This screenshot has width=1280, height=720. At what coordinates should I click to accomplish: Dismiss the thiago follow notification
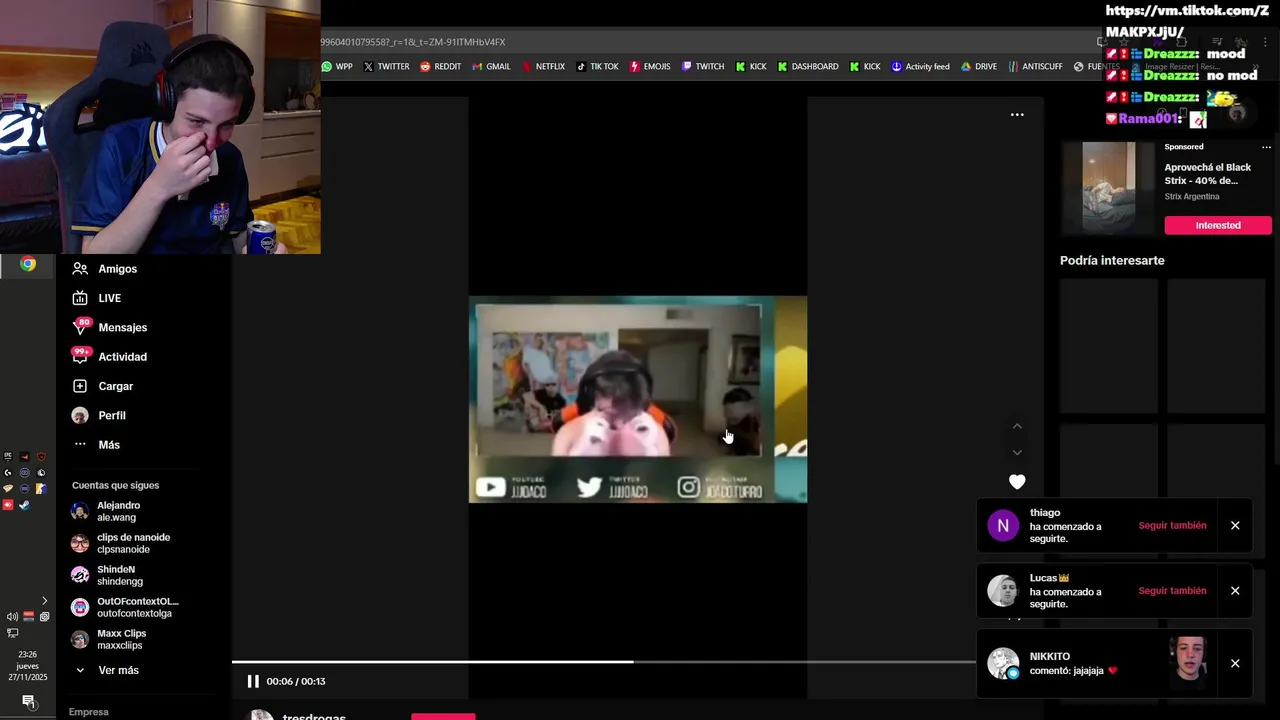click(x=1235, y=525)
